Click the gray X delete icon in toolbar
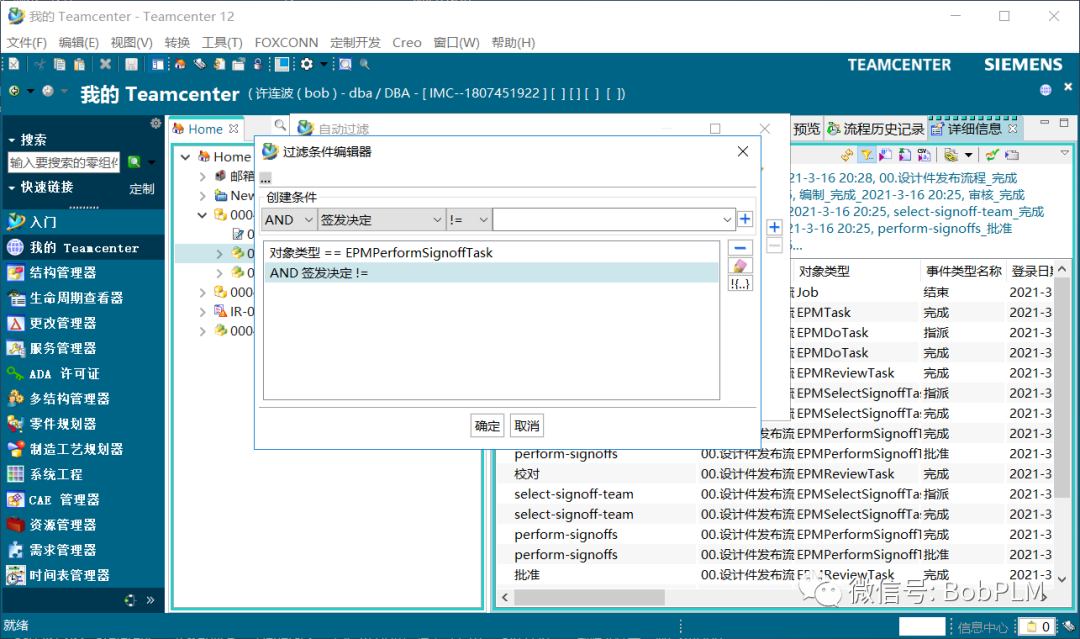This screenshot has height=639, width=1080. pos(105,64)
